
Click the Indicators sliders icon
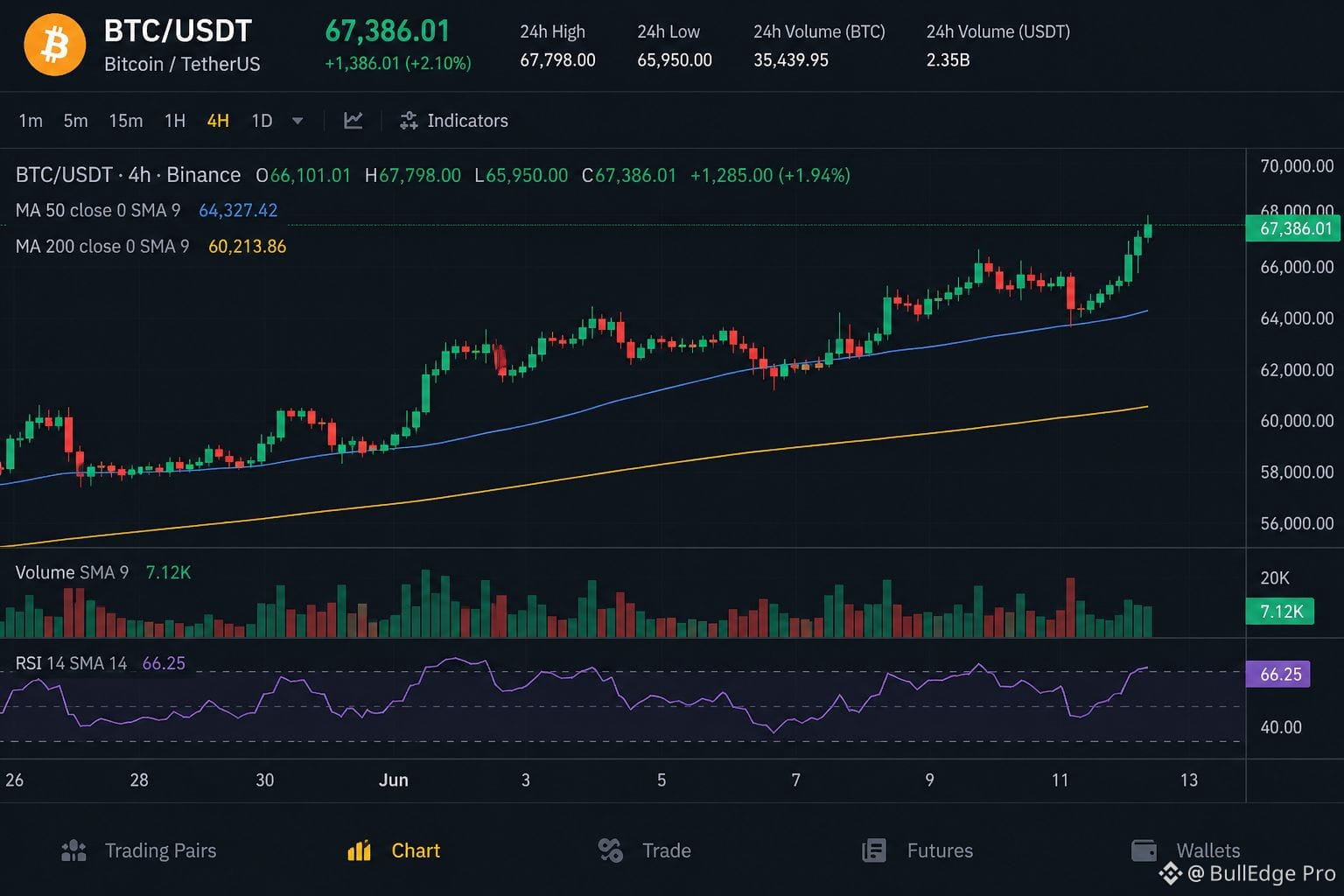pos(409,121)
